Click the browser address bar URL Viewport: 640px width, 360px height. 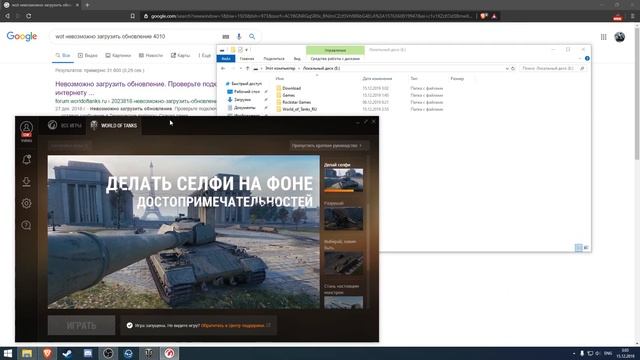point(311,16)
